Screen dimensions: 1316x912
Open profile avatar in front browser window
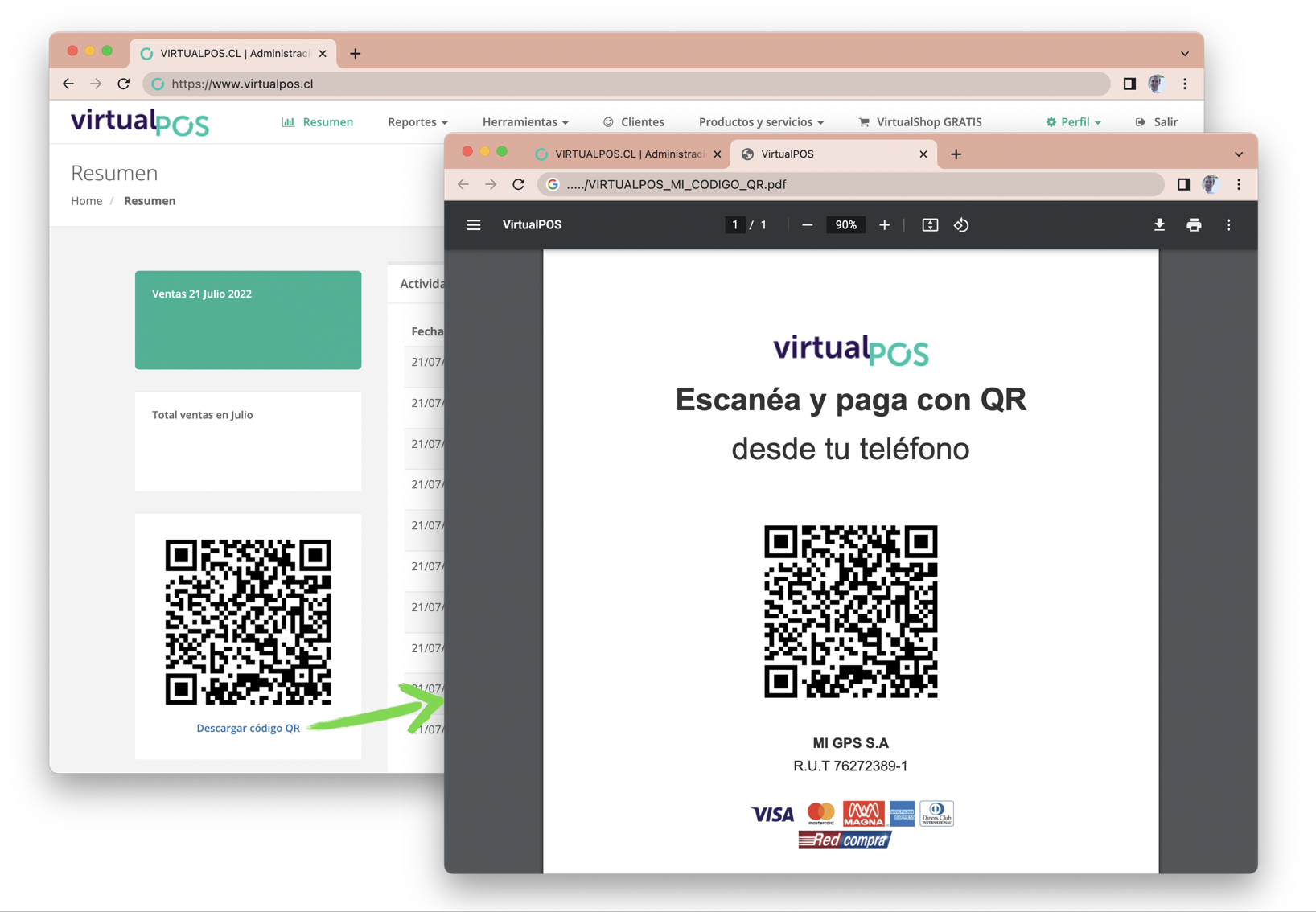tap(1211, 184)
